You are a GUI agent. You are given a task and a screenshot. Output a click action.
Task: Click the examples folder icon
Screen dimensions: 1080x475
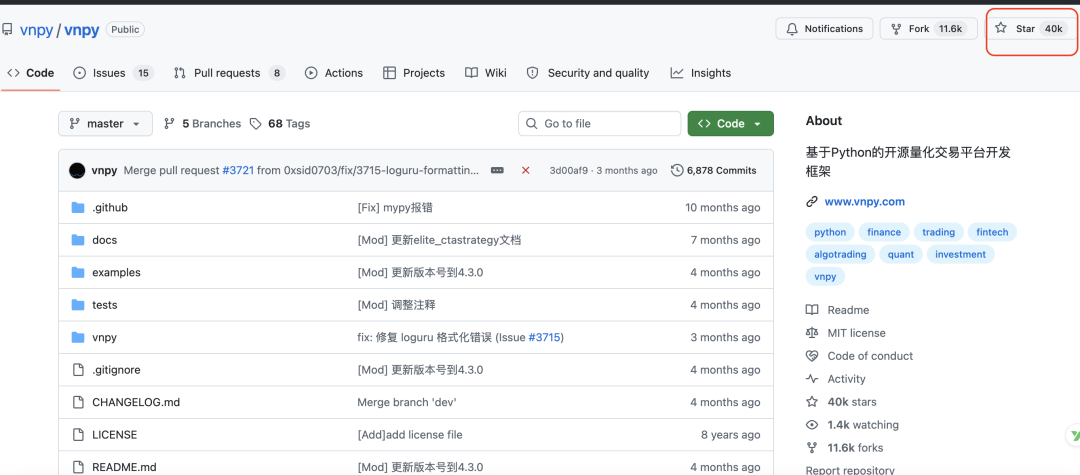(x=78, y=273)
